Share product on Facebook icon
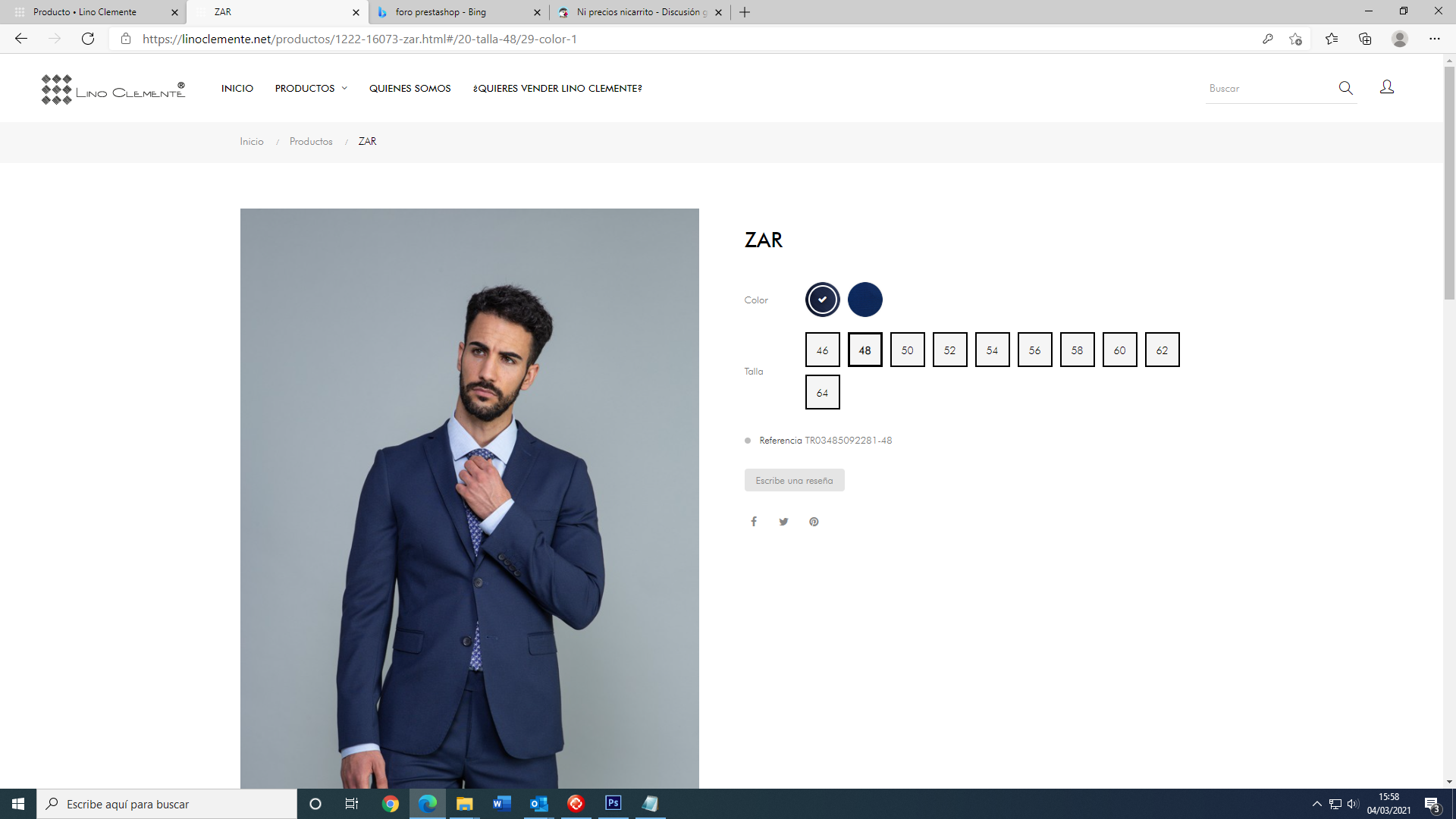Screen dimensions: 1456x819 (x=754, y=522)
